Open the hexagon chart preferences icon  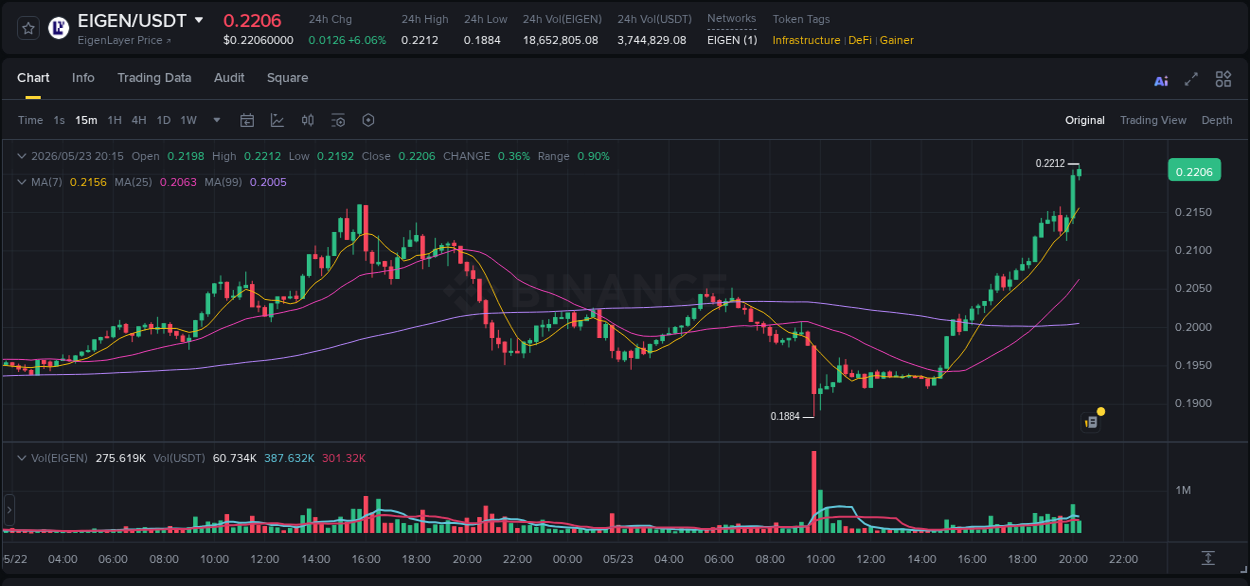[x=368, y=120]
